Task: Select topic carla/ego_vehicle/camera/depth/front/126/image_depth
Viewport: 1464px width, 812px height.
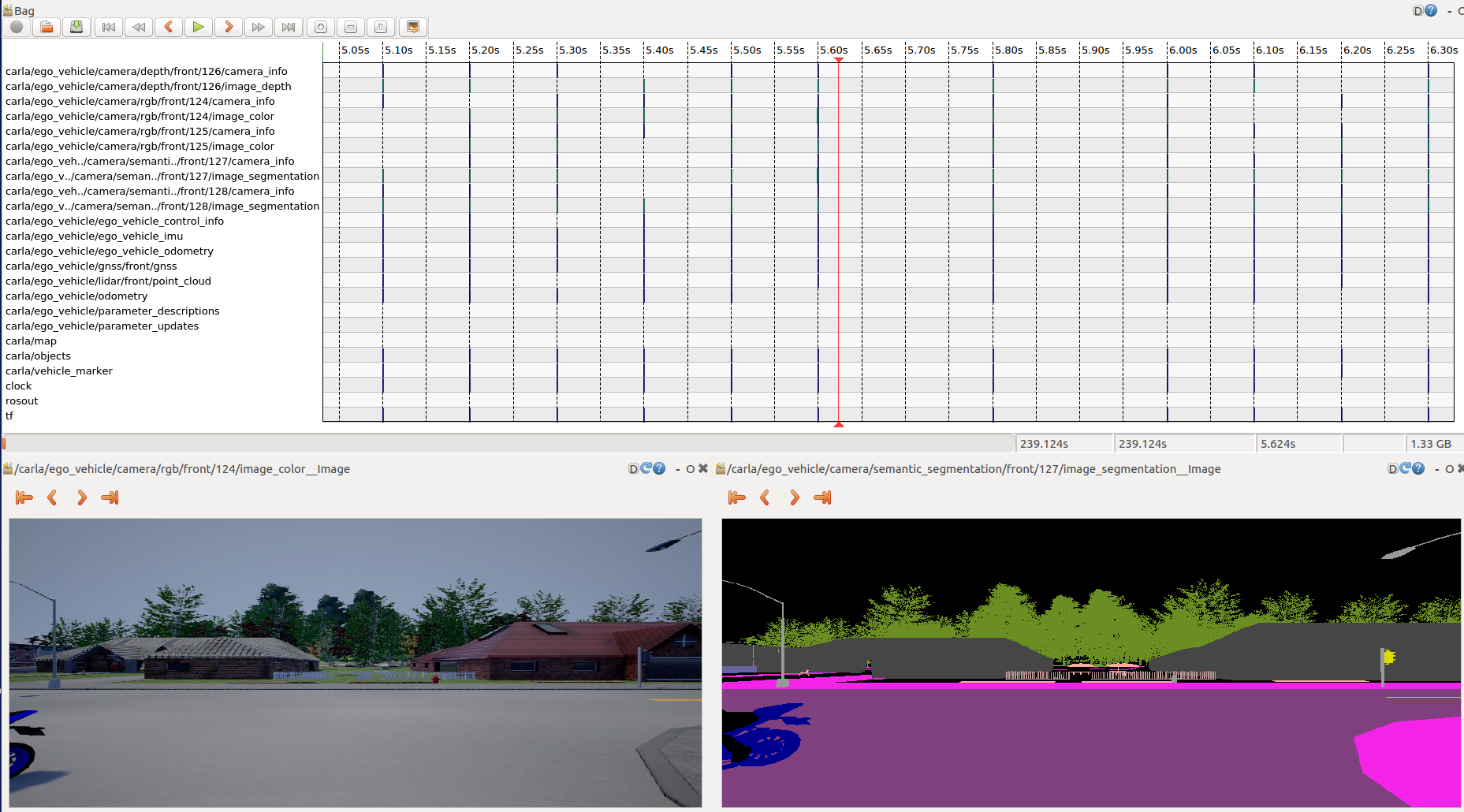Action: [x=148, y=86]
